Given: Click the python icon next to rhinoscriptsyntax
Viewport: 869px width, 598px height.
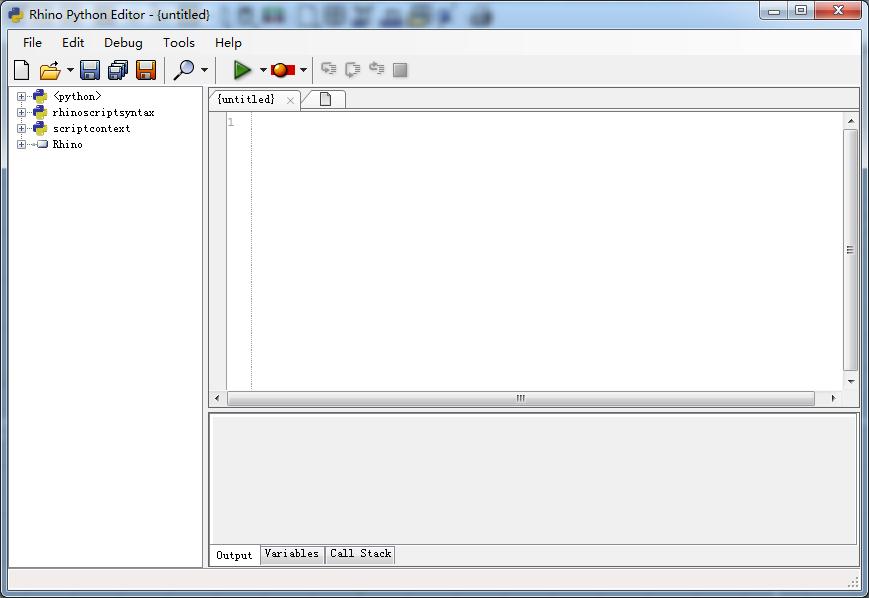Looking at the screenshot, I should (x=40, y=113).
